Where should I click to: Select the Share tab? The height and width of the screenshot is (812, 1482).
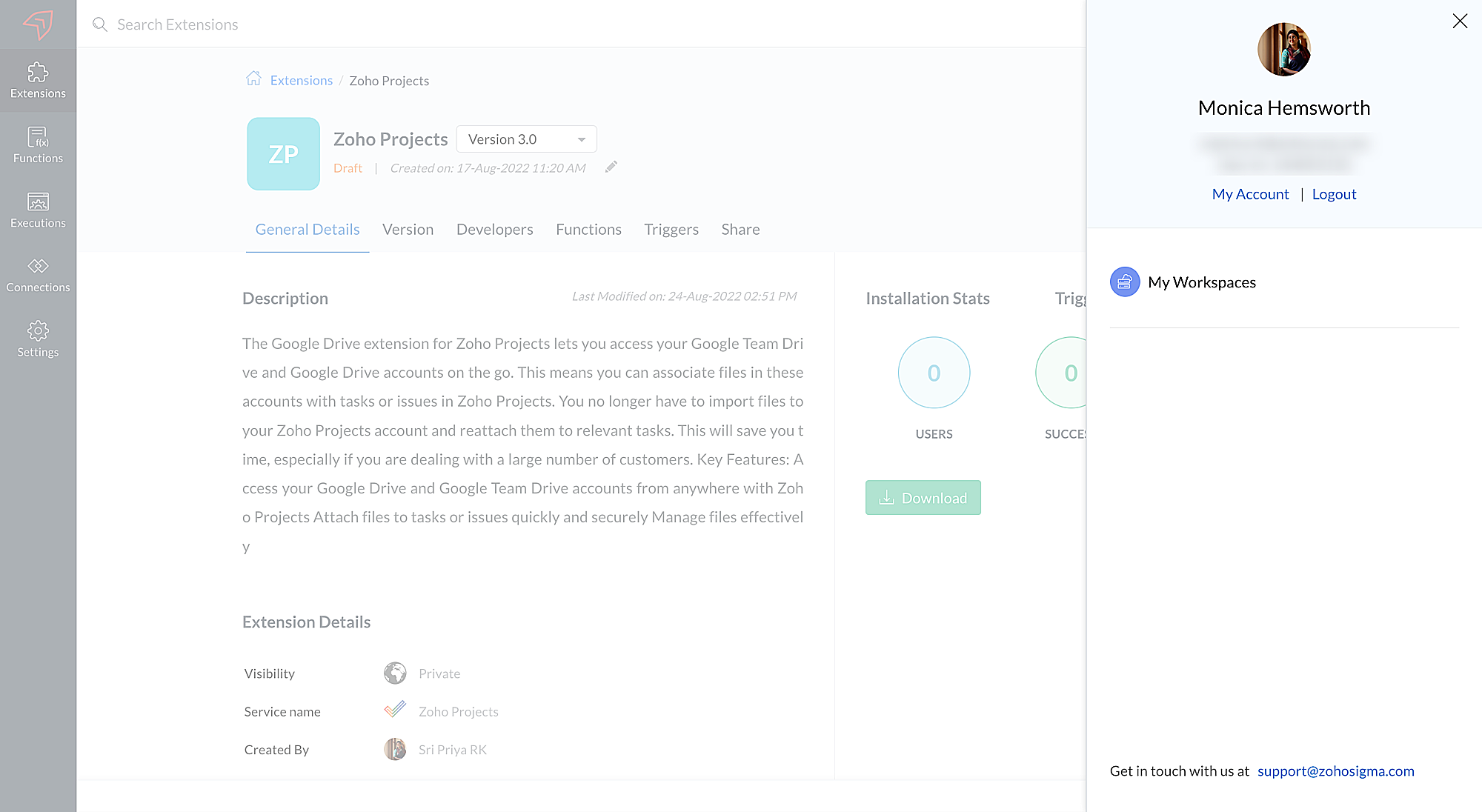(740, 229)
